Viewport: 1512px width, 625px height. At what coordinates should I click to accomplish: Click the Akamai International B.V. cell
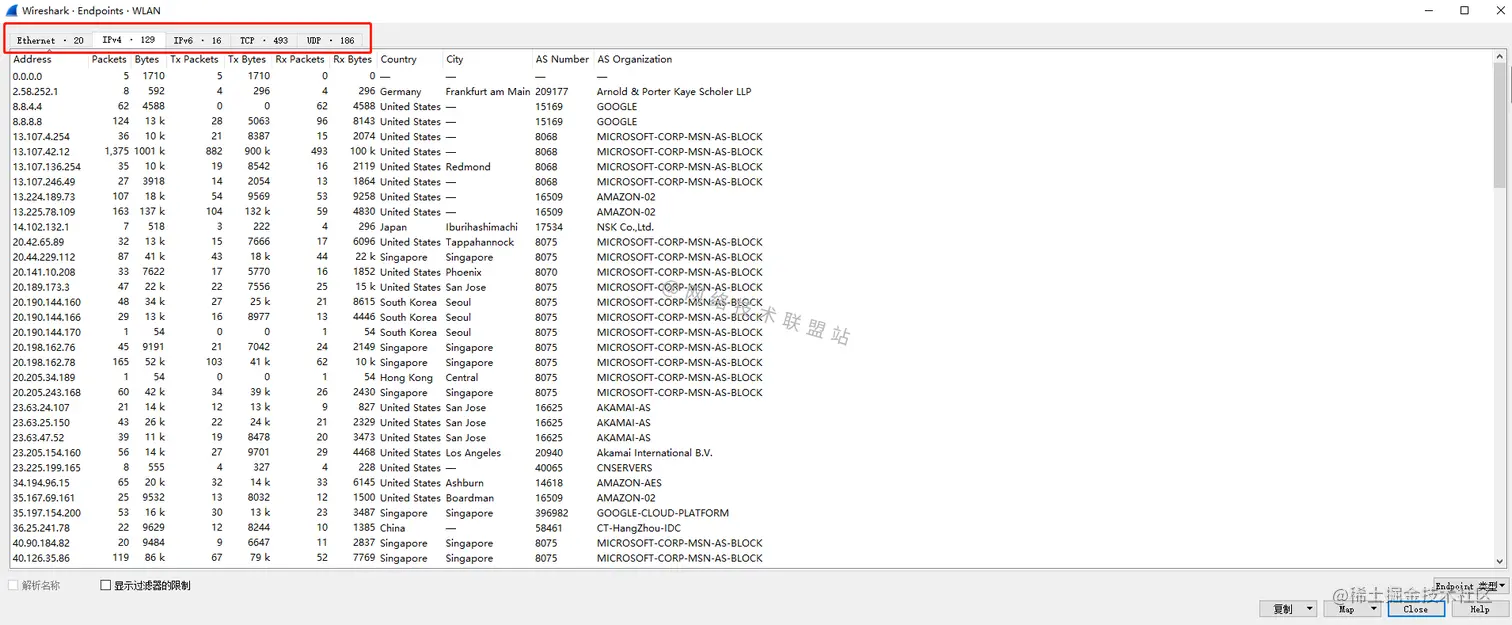coord(655,453)
